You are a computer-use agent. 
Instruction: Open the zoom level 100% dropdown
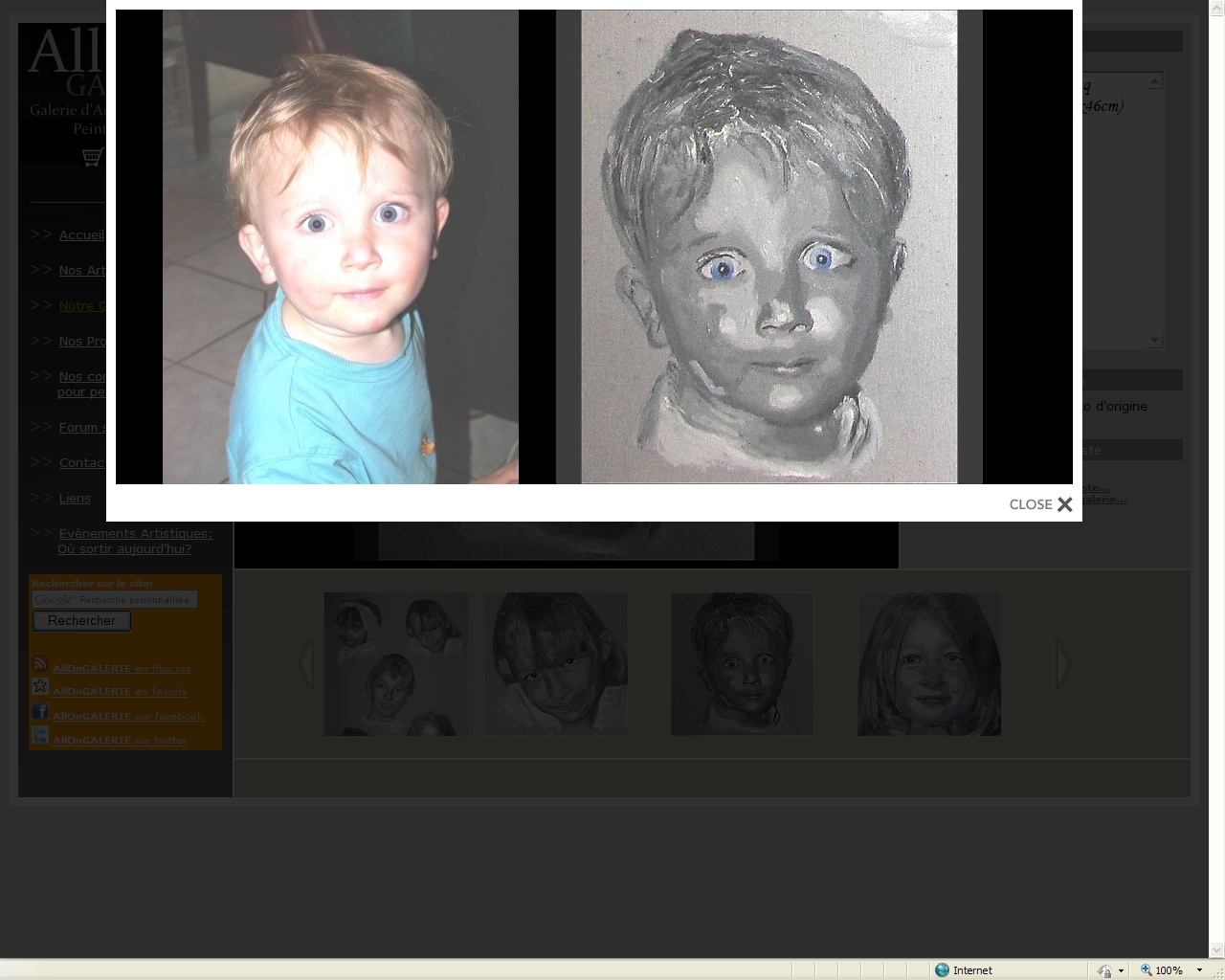coord(1199,969)
